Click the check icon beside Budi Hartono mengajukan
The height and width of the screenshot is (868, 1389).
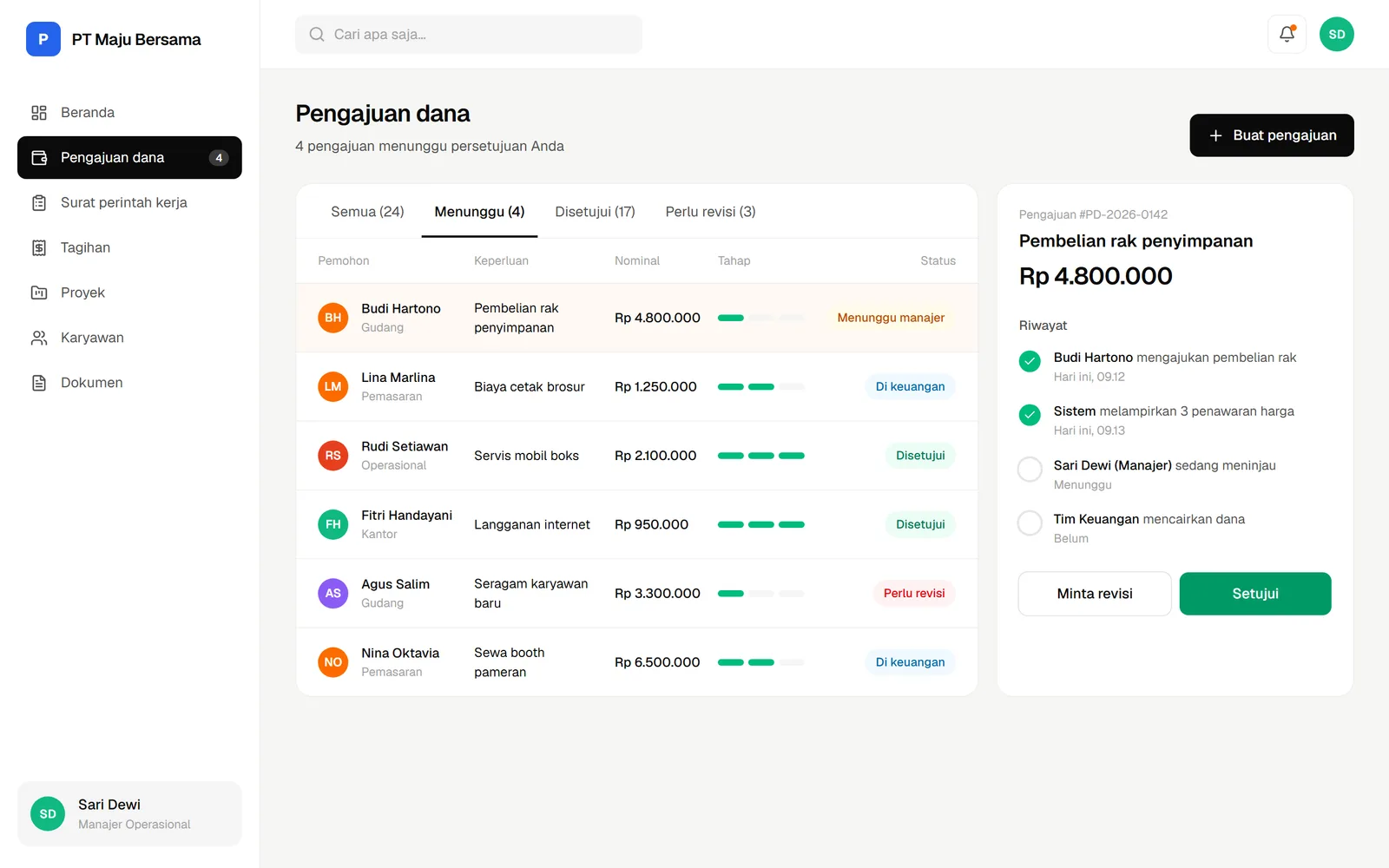tap(1030, 361)
